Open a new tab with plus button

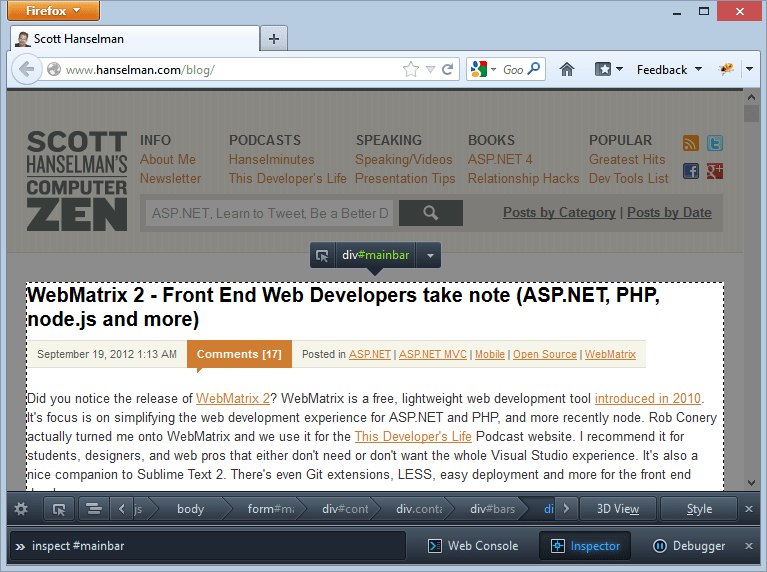tap(274, 39)
